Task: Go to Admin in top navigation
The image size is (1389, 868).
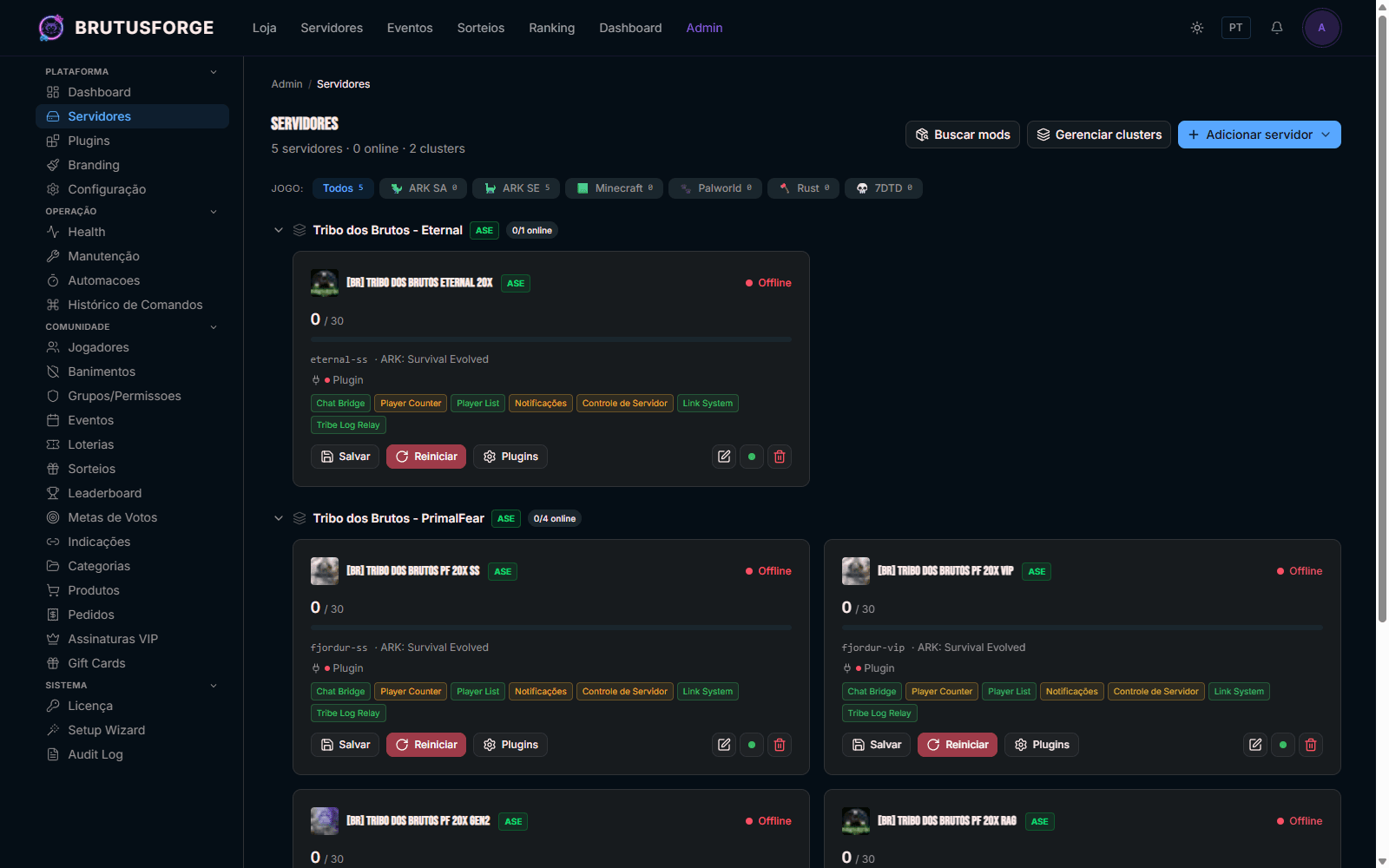Action: click(704, 28)
